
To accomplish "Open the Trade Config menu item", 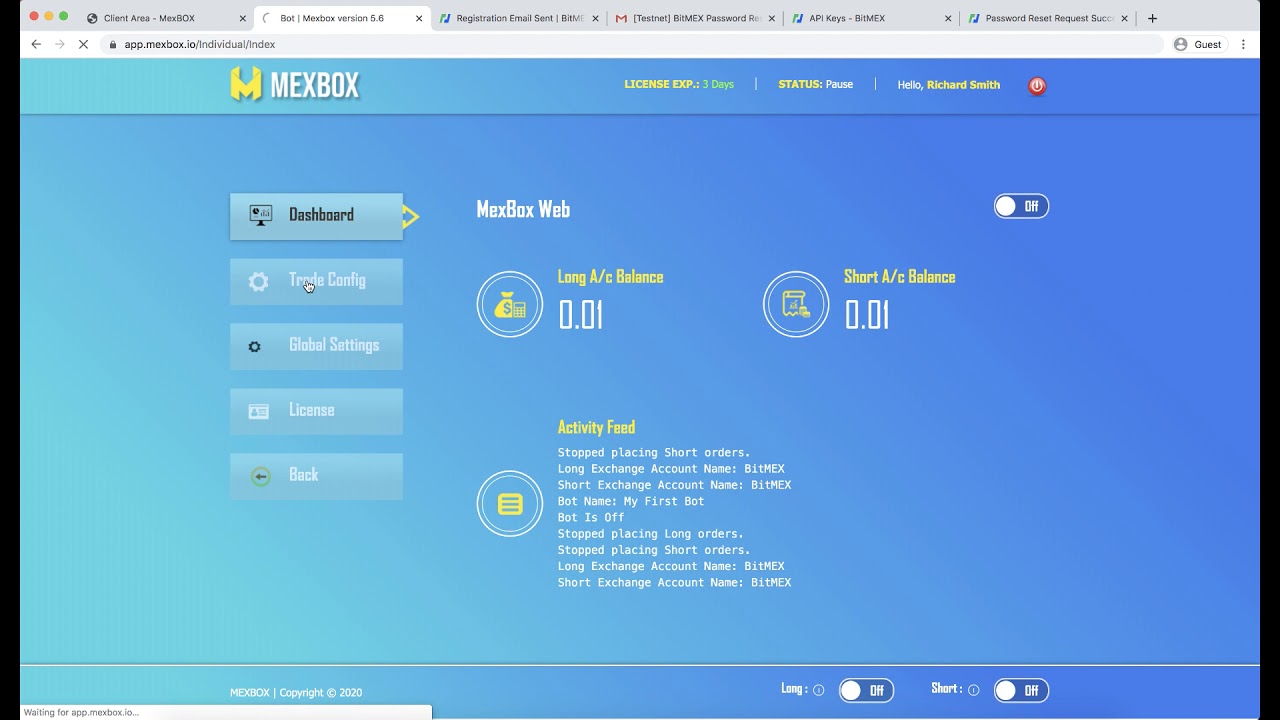I will click(316, 282).
